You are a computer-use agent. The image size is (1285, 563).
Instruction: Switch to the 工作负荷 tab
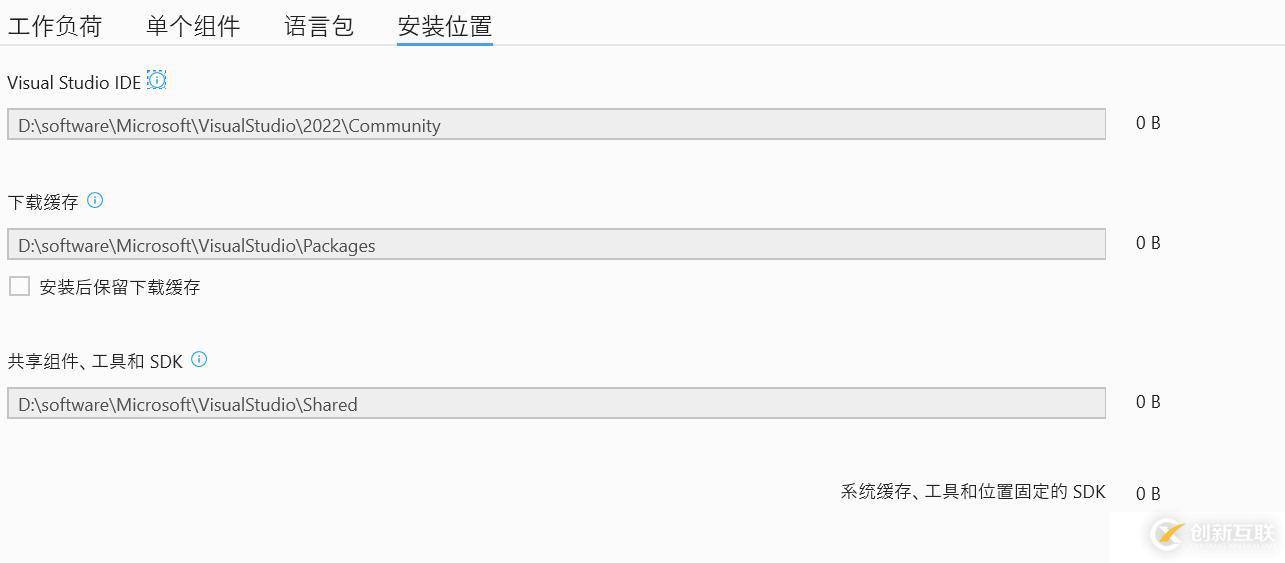(55, 26)
